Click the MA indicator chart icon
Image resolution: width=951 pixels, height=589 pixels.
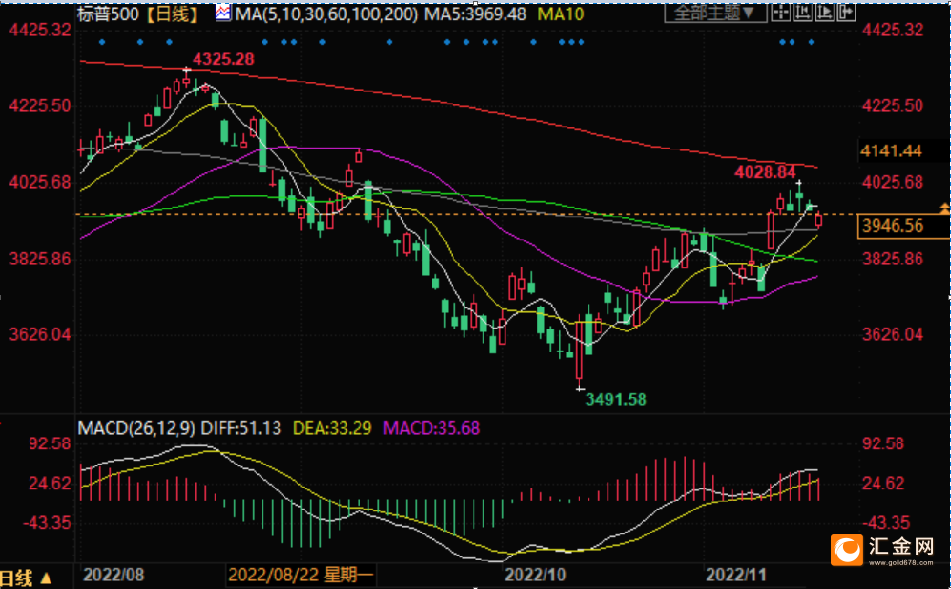223,13
